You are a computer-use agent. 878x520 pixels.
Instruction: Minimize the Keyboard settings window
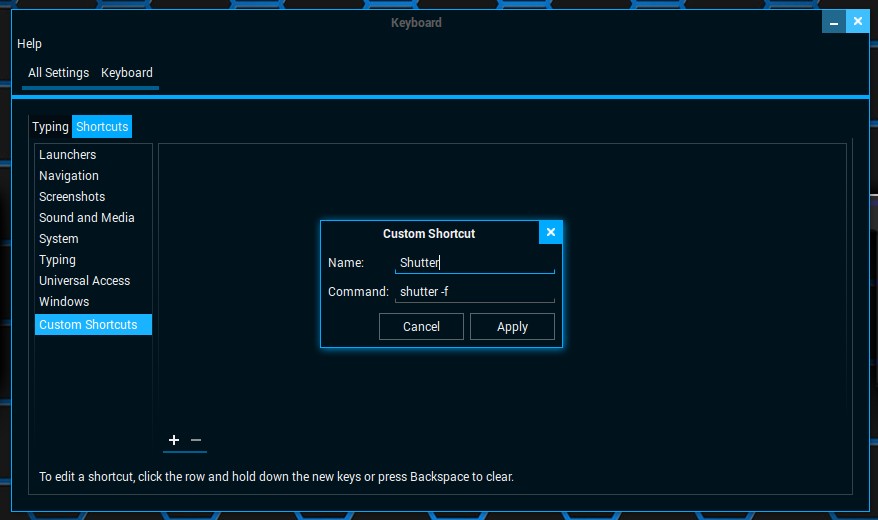pyautogui.click(x=833, y=21)
